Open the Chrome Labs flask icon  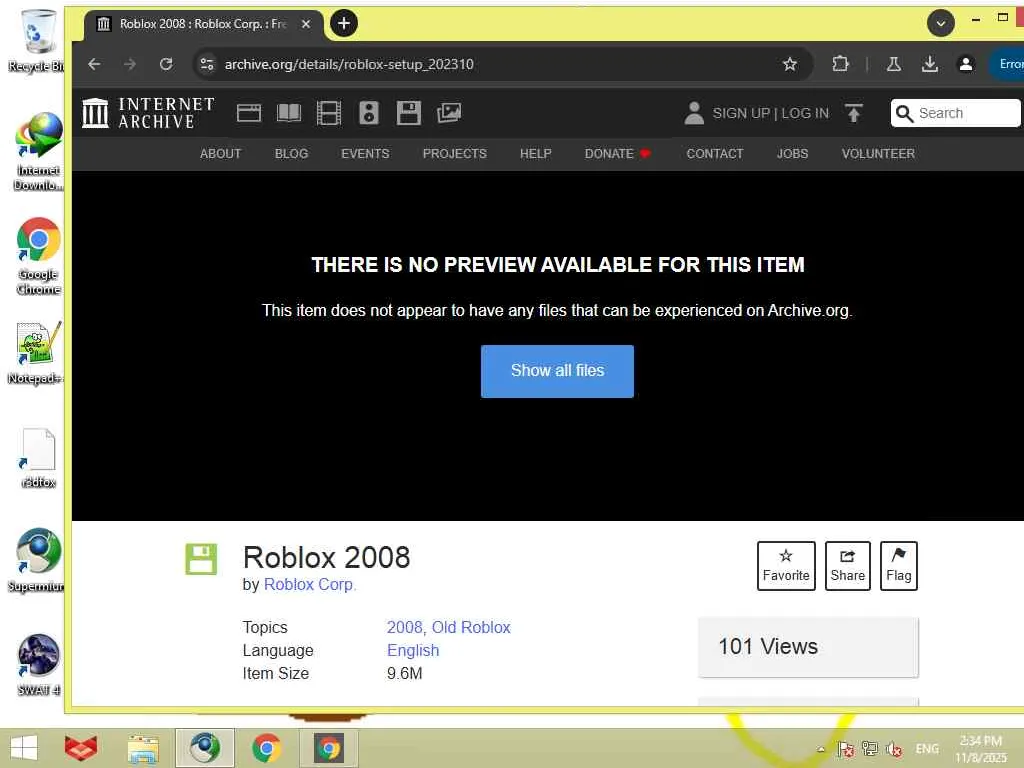894,64
